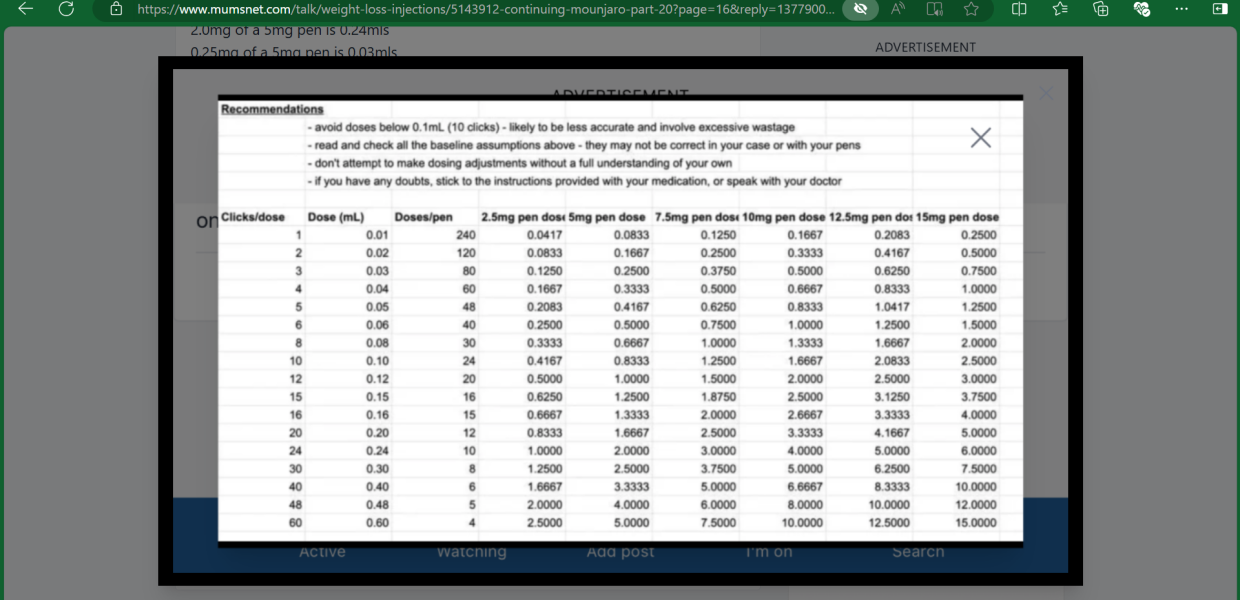Toggle the browser sidebar panel

(x=1219, y=9)
